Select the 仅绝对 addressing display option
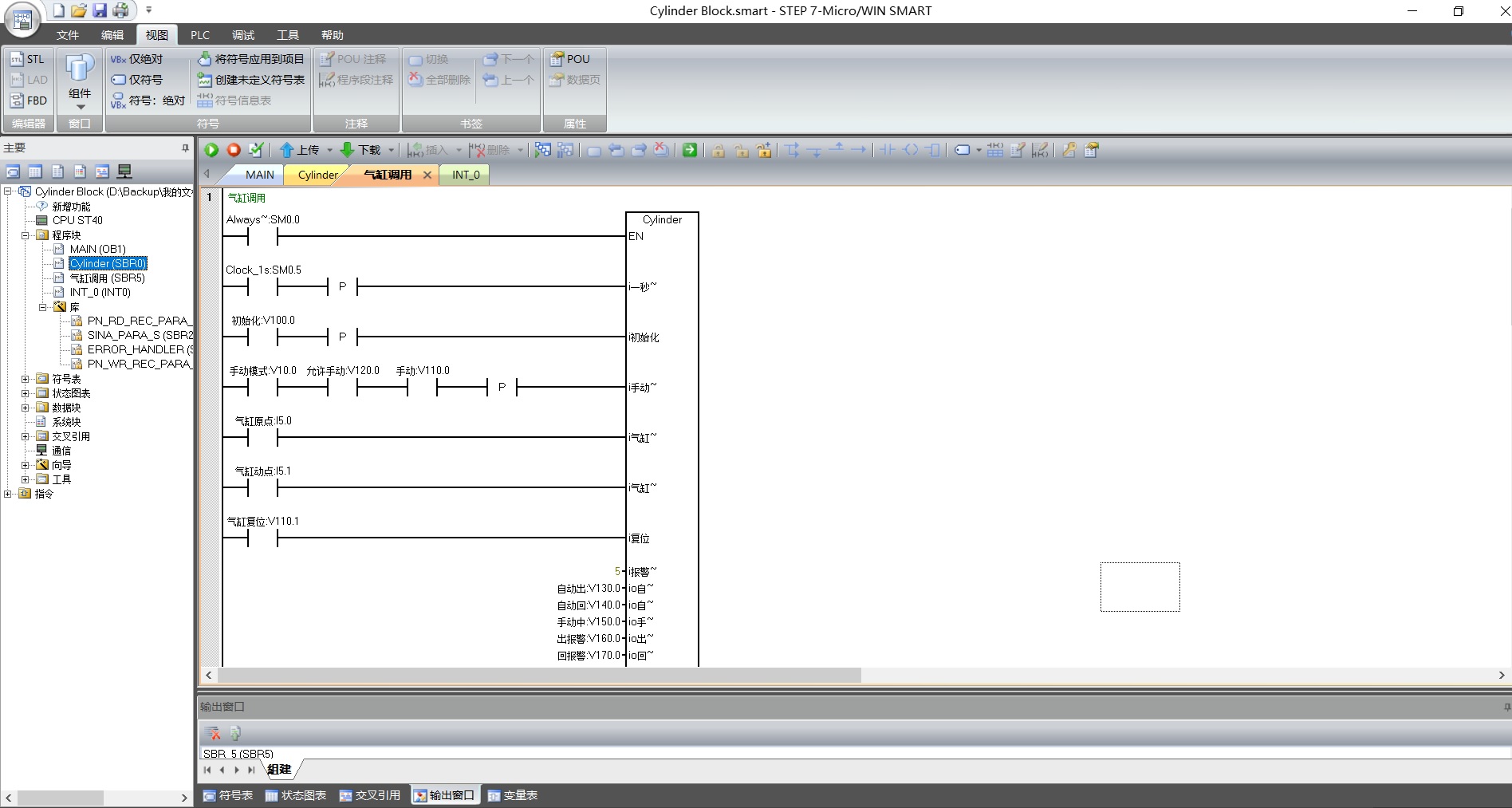This screenshot has width=1512, height=808. 136,59
